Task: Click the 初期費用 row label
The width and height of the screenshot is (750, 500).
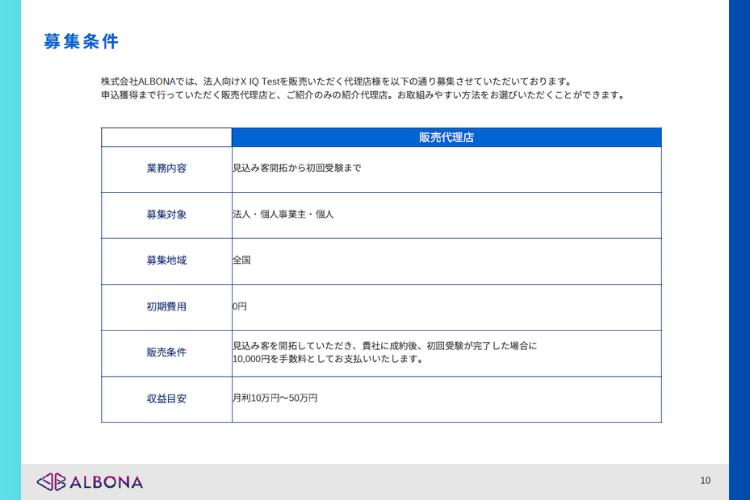Action: (166, 306)
